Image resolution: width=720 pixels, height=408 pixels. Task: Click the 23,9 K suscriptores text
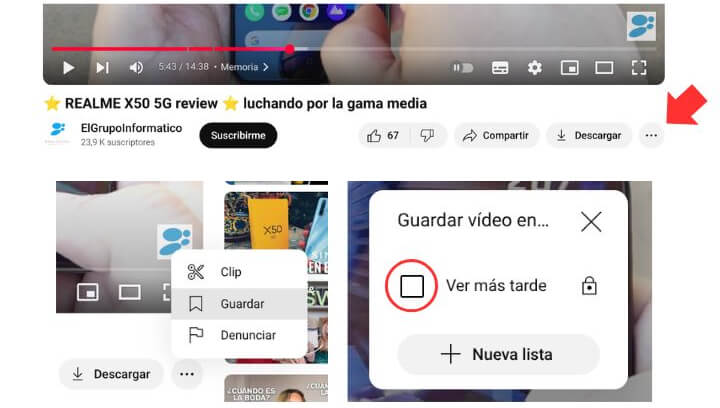(118, 142)
